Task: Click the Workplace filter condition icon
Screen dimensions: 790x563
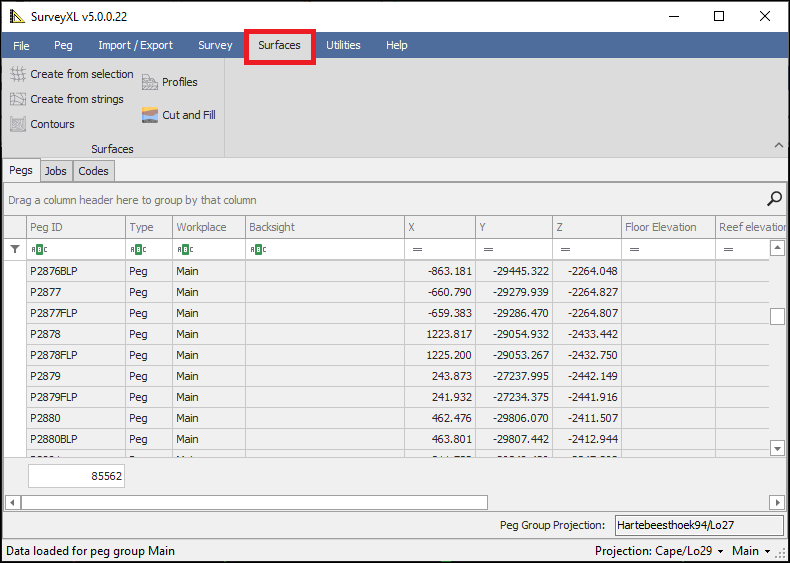Action: (184, 249)
